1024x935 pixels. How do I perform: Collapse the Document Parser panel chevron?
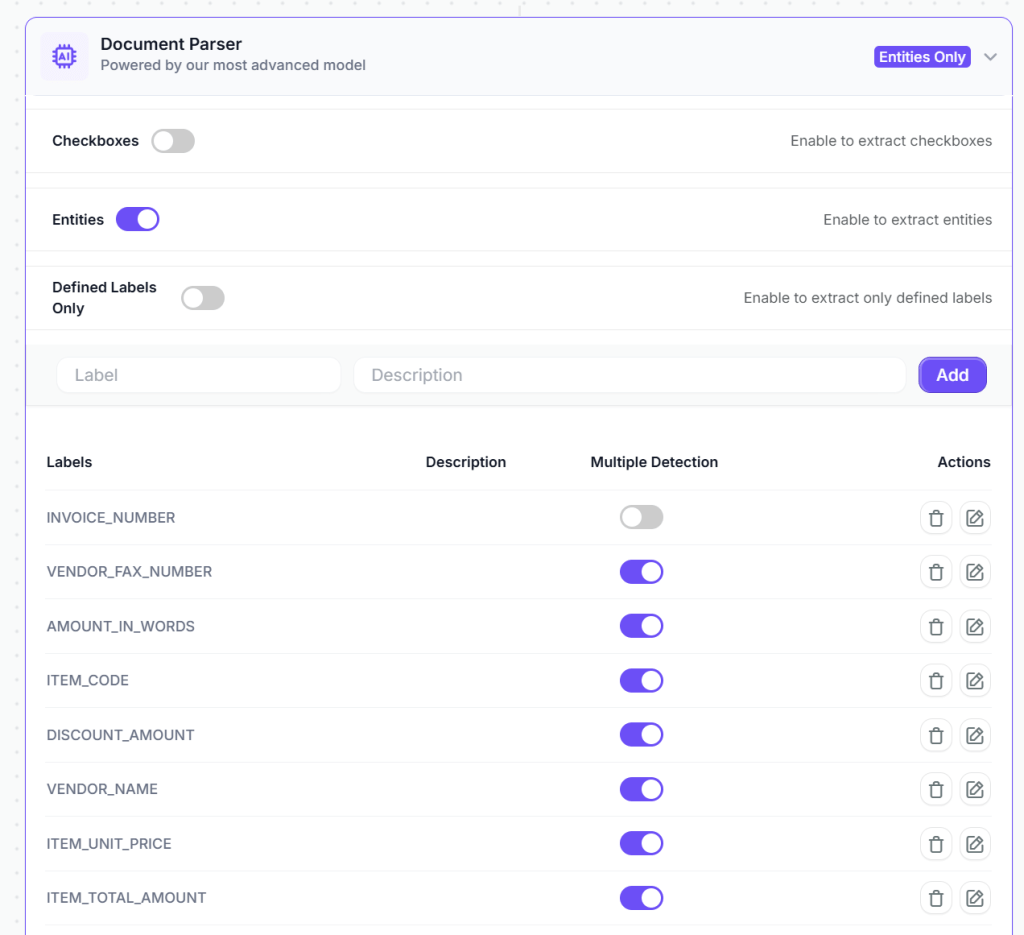[x=990, y=57]
